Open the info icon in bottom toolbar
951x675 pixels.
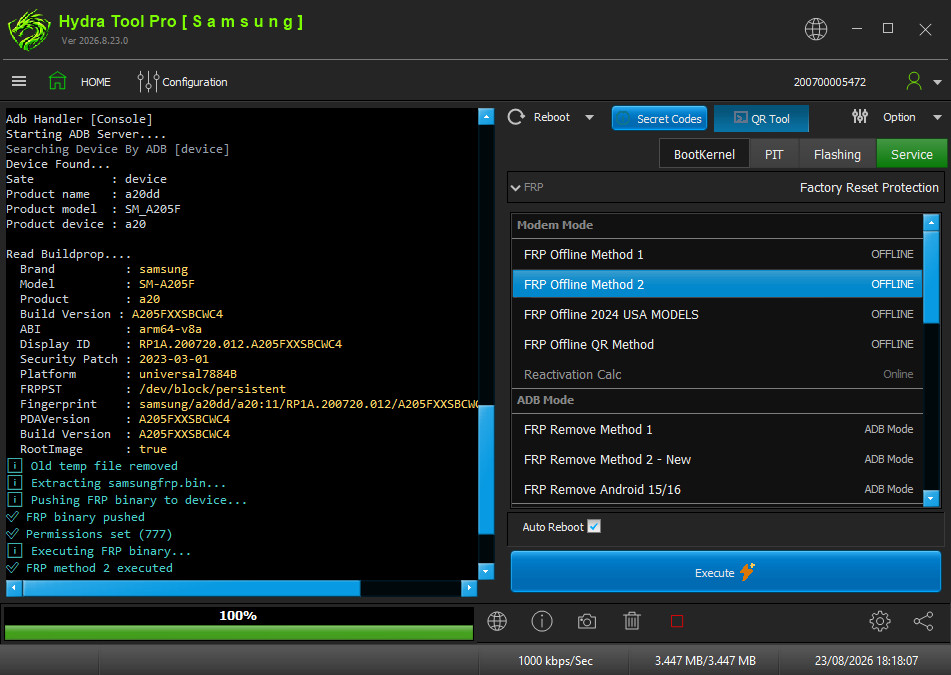point(542,622)
